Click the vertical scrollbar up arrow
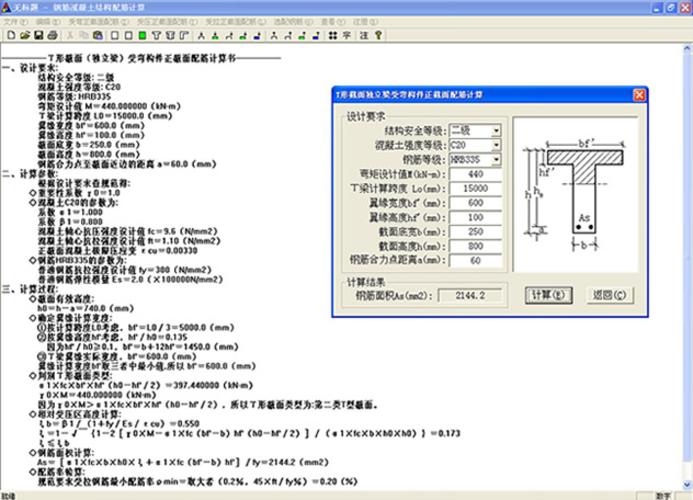This screenshot has height=500, width=693. (x=687, y=48)
